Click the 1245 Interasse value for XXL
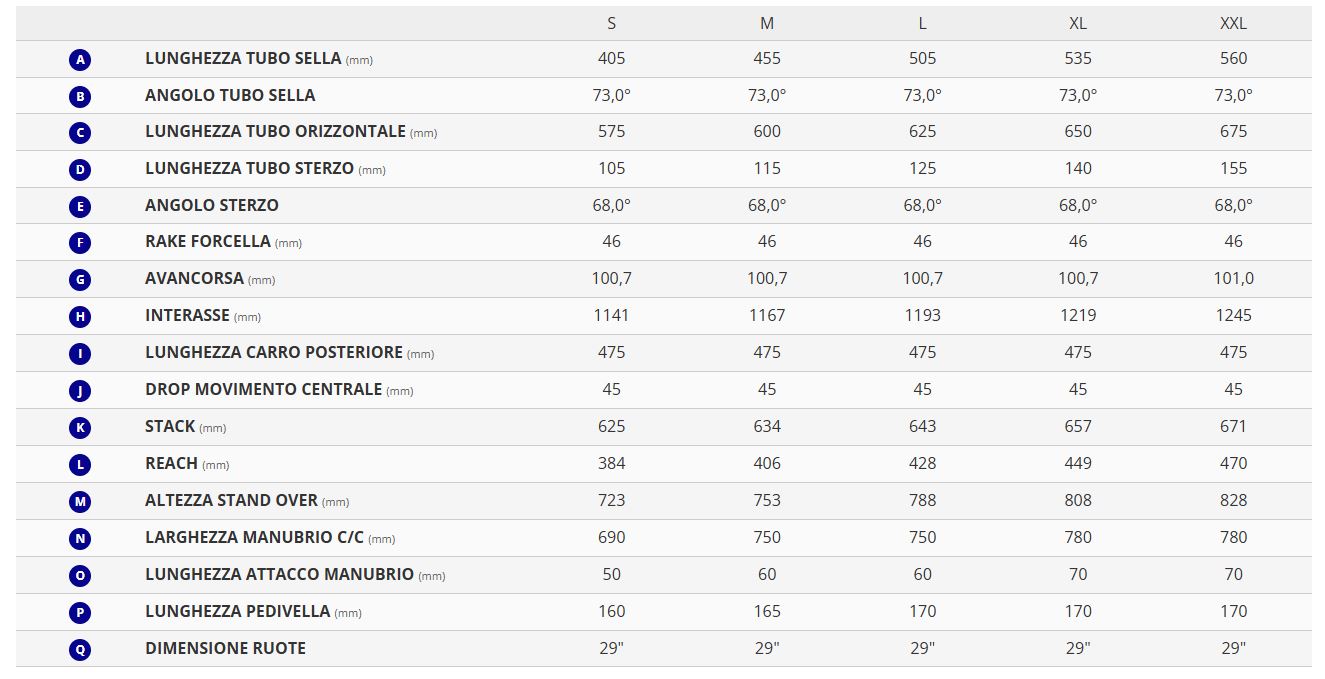 coord(1233,315)
